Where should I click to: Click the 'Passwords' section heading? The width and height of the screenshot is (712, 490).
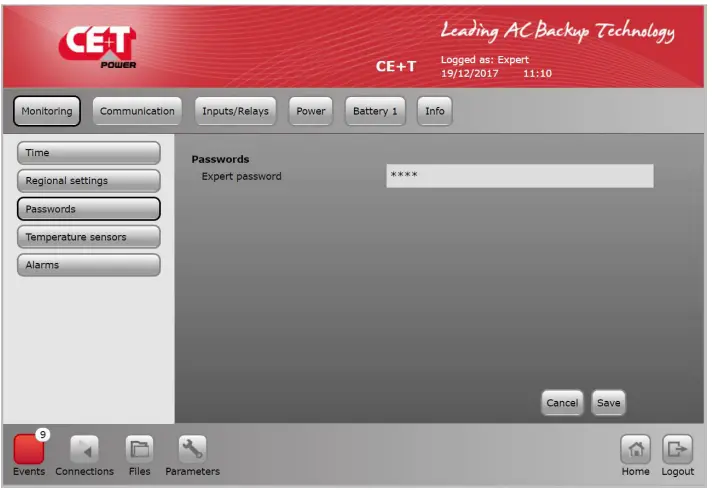click(x=220, y=159)
